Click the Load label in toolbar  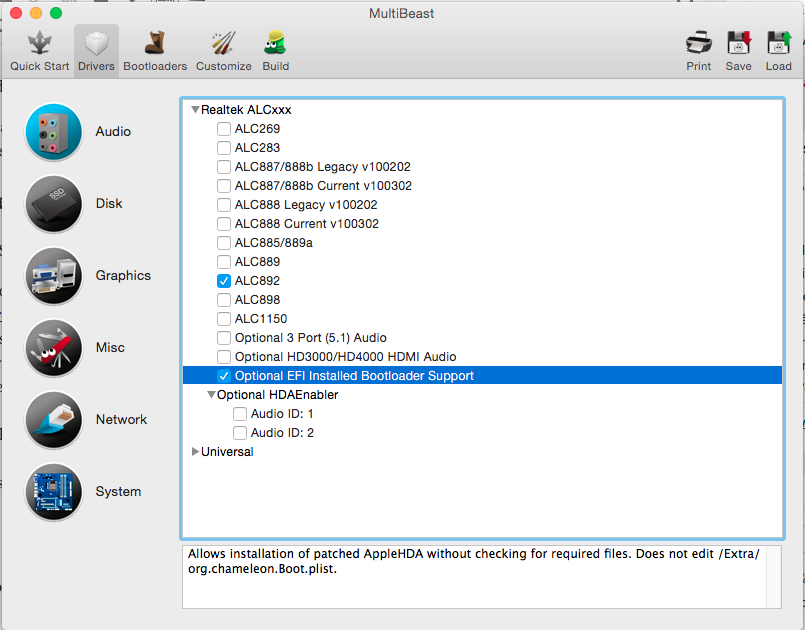tap(778, 66)
